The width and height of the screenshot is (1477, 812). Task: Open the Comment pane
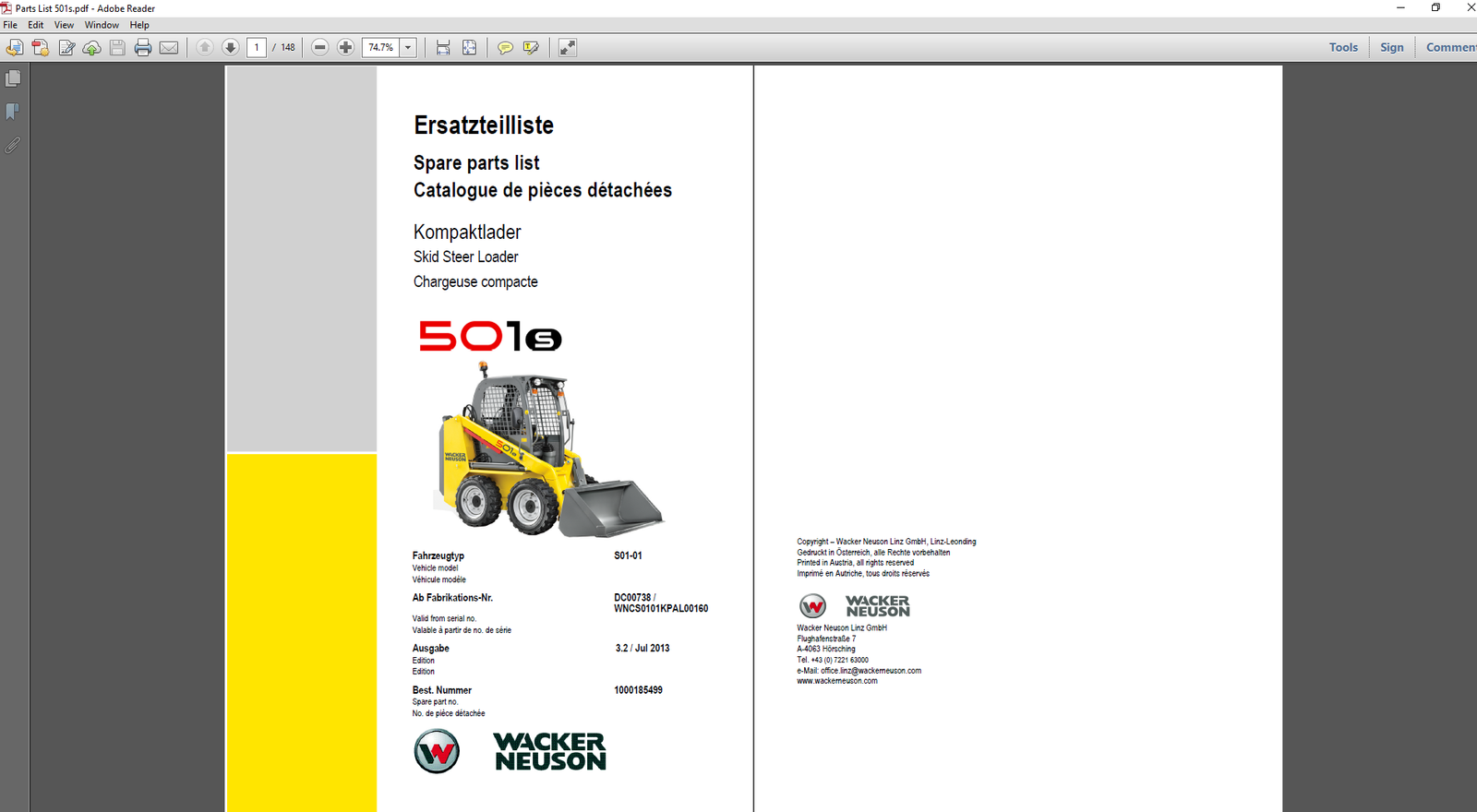1449,48
